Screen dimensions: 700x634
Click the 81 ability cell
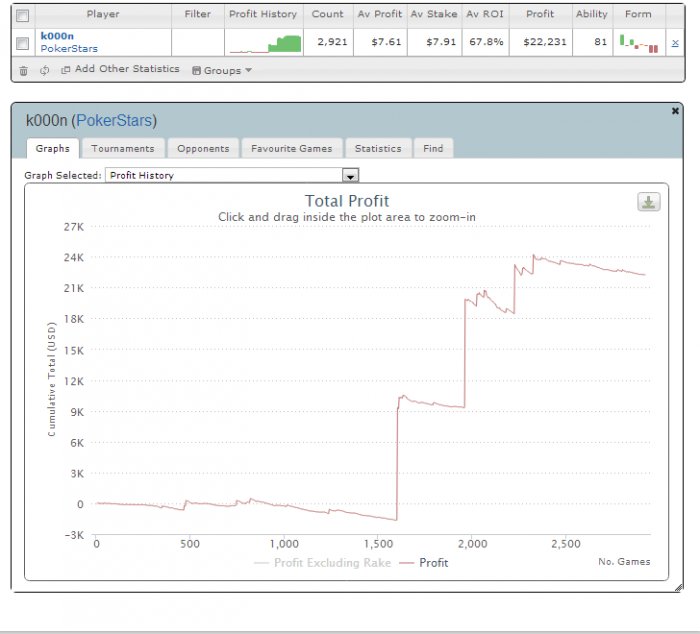click(x=592, y=42)
